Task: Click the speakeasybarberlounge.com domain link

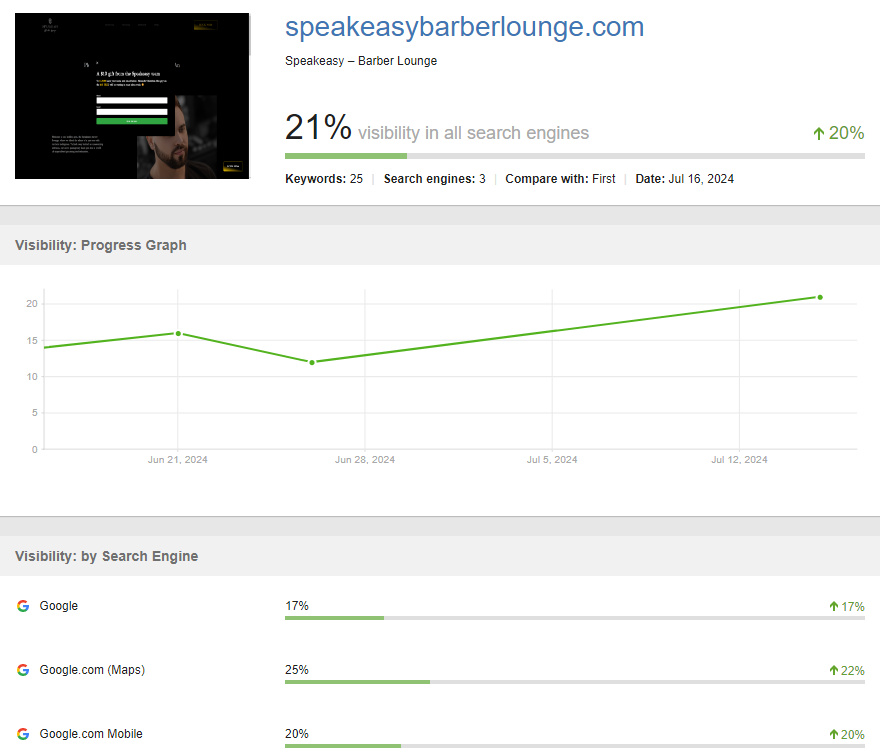Action: tap(464, 27)
